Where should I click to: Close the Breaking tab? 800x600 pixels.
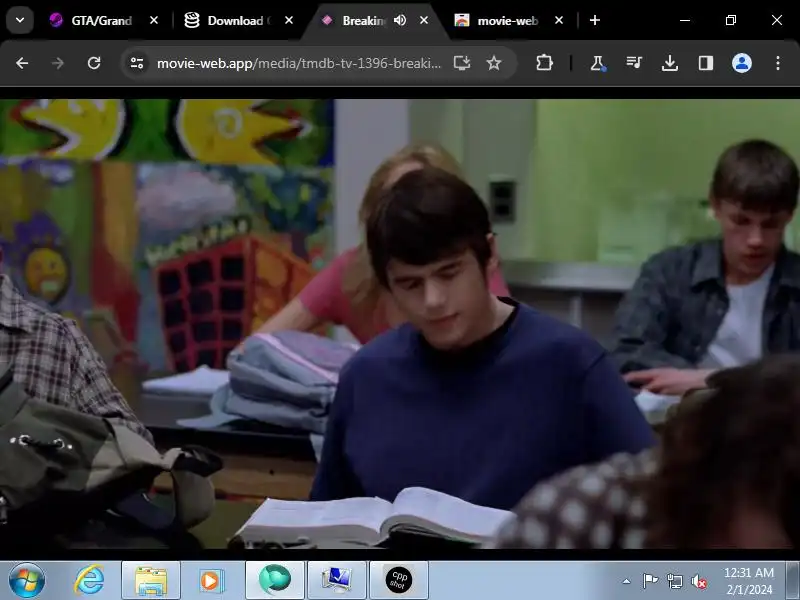click(x=424, y=20)
